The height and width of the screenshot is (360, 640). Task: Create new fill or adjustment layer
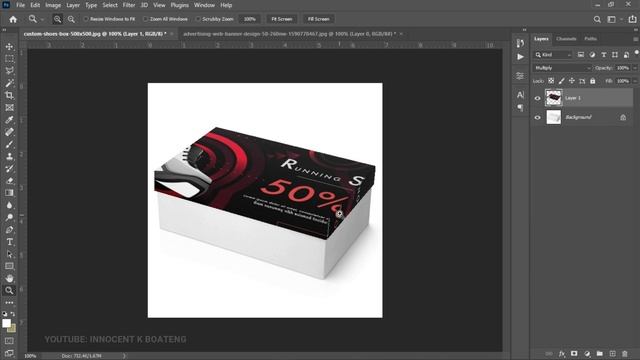587,353
